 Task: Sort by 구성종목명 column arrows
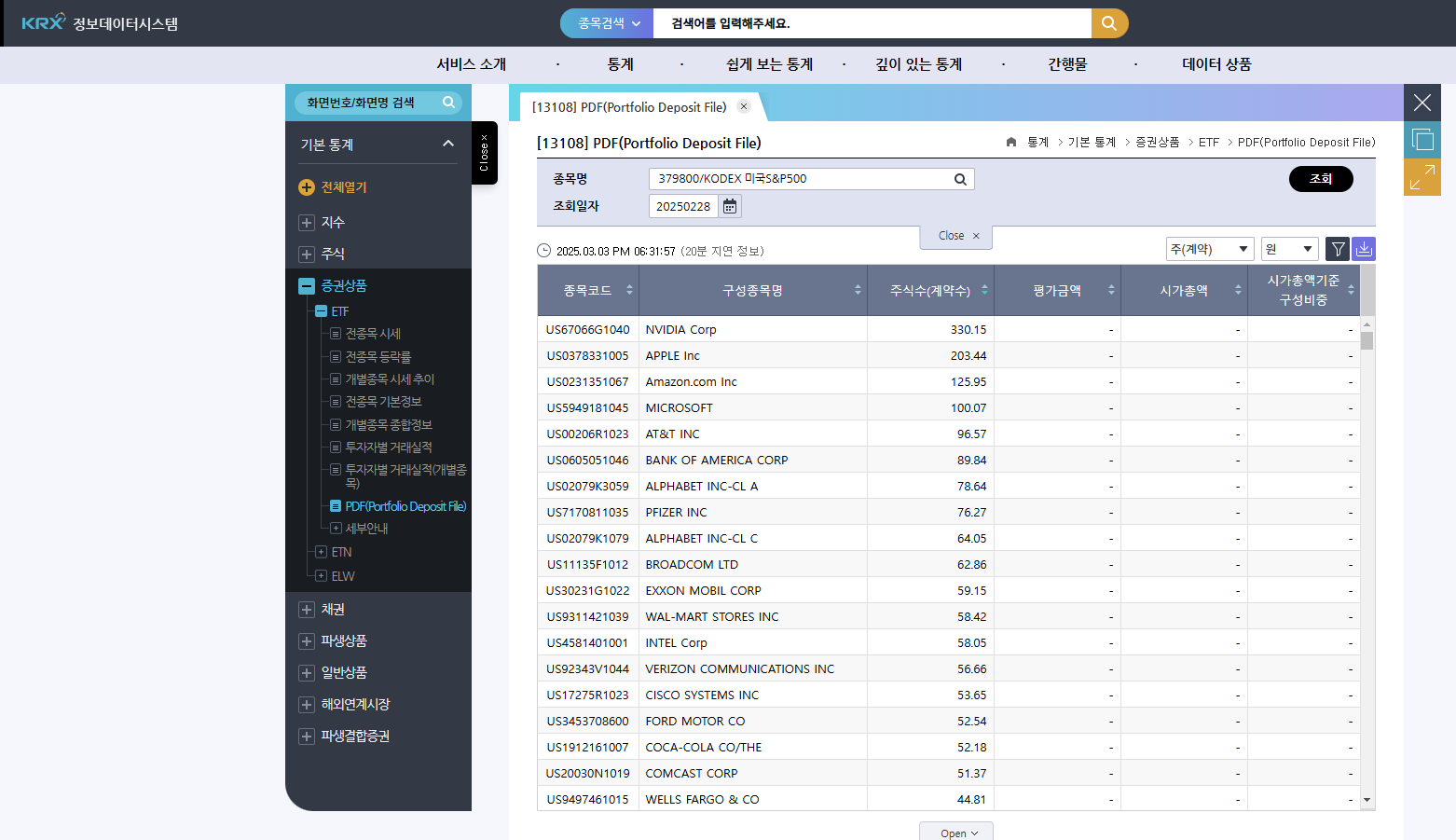click(858, 290)
